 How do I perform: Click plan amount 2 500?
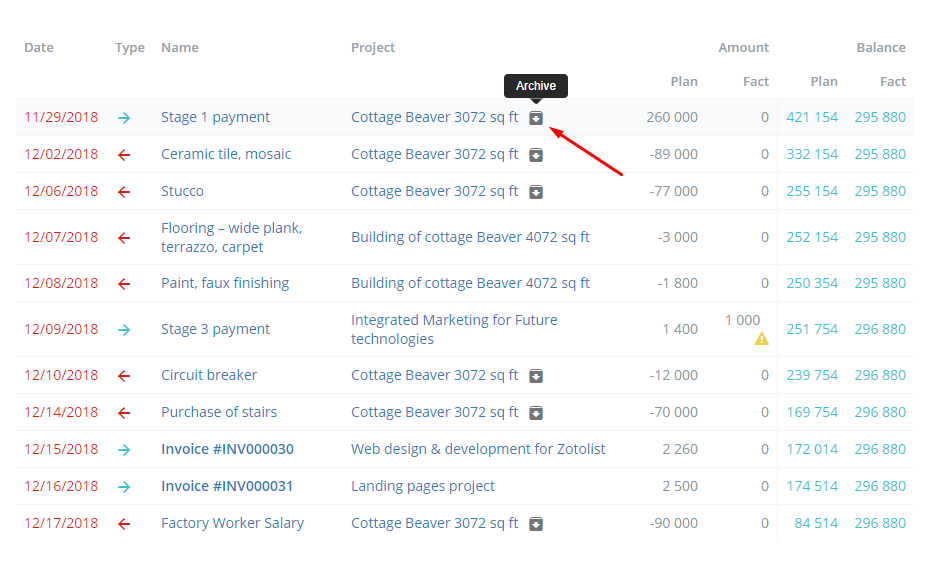[680, 486]
